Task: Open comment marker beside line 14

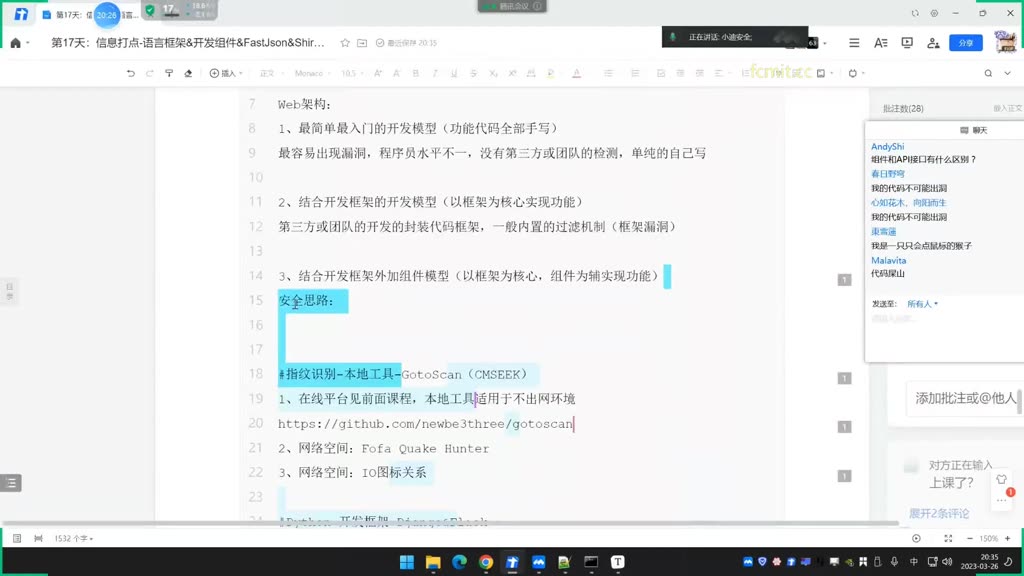Action: 844,280
